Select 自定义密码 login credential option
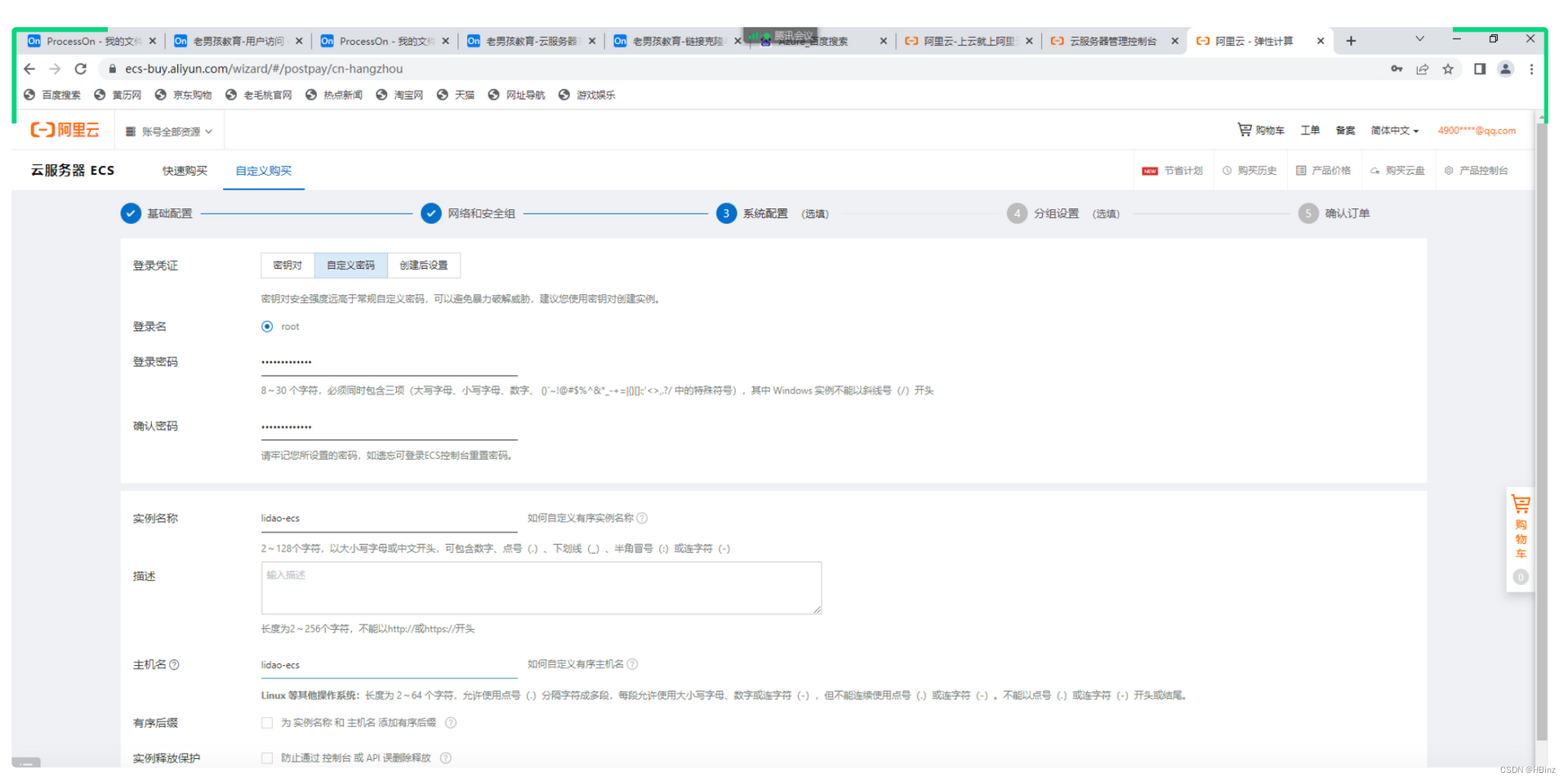1568x781 pixels. click(x=351, y=266)
